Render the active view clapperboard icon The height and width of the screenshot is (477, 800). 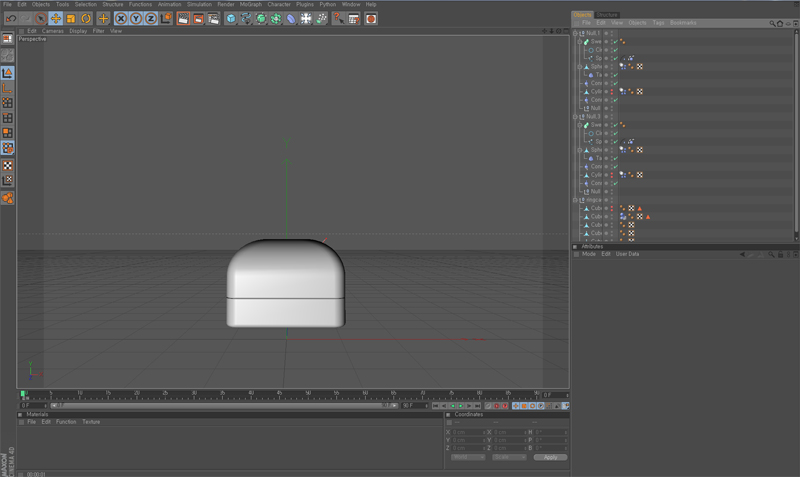coord(183,19)
